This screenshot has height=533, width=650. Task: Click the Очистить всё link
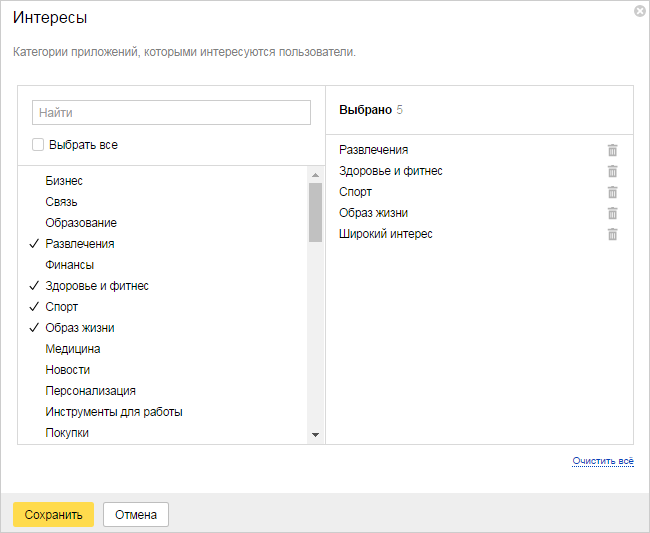pyautogui.click(x=603, y=461)
